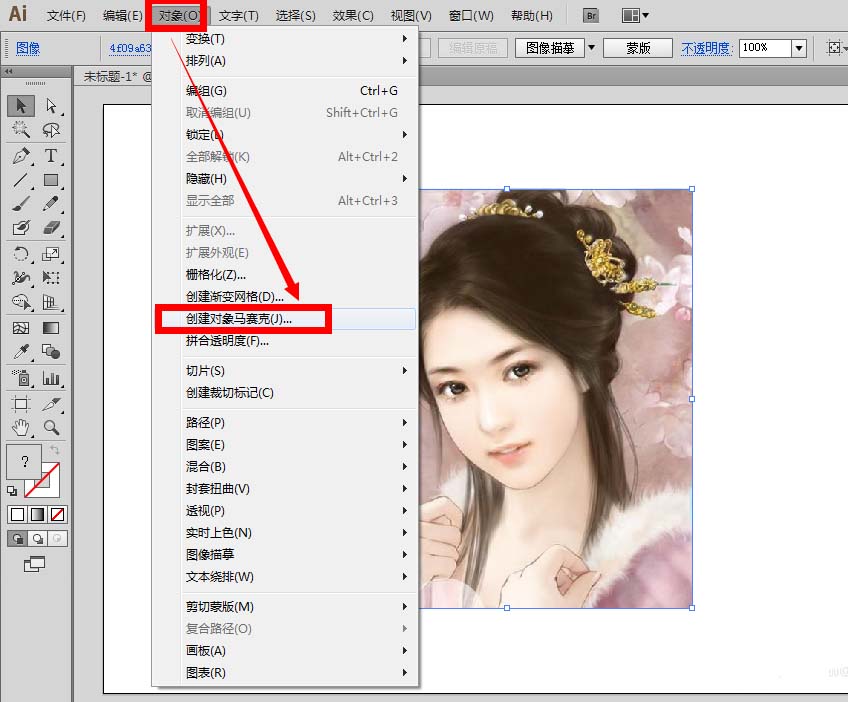The image size is (848, 702).
Task: Enable Draw Normal mode
Action: [17, 539]
